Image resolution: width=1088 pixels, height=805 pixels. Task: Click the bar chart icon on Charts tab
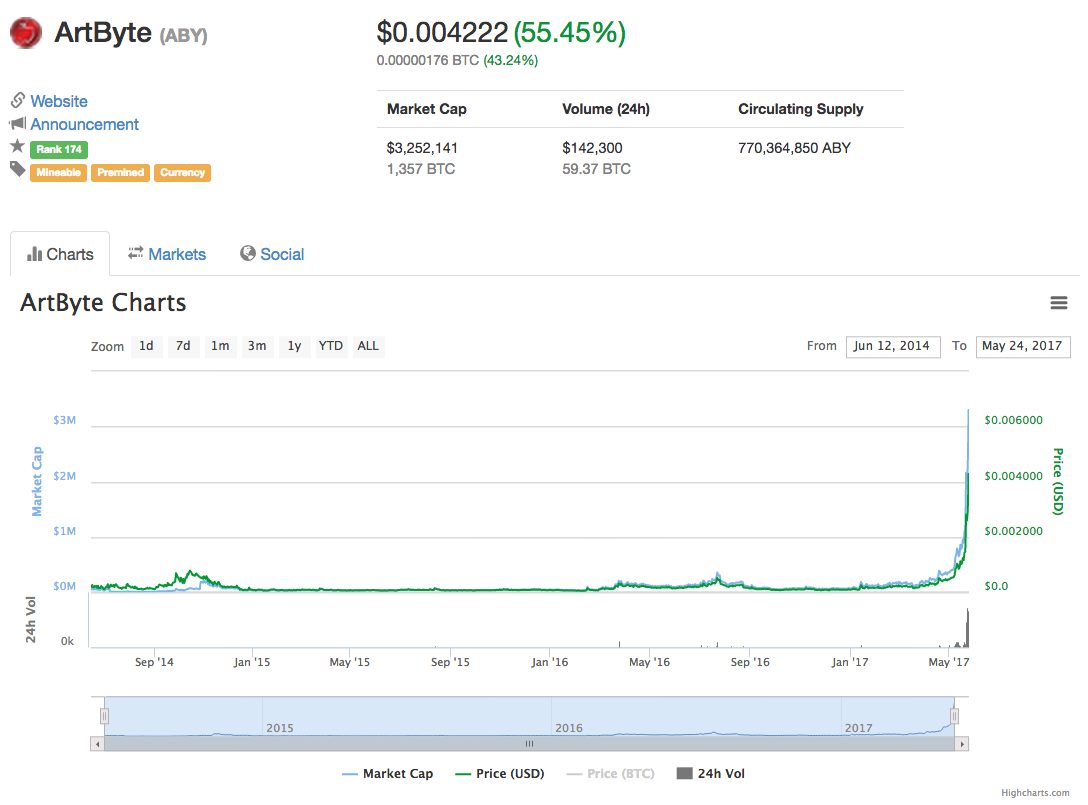pos(34,254)
